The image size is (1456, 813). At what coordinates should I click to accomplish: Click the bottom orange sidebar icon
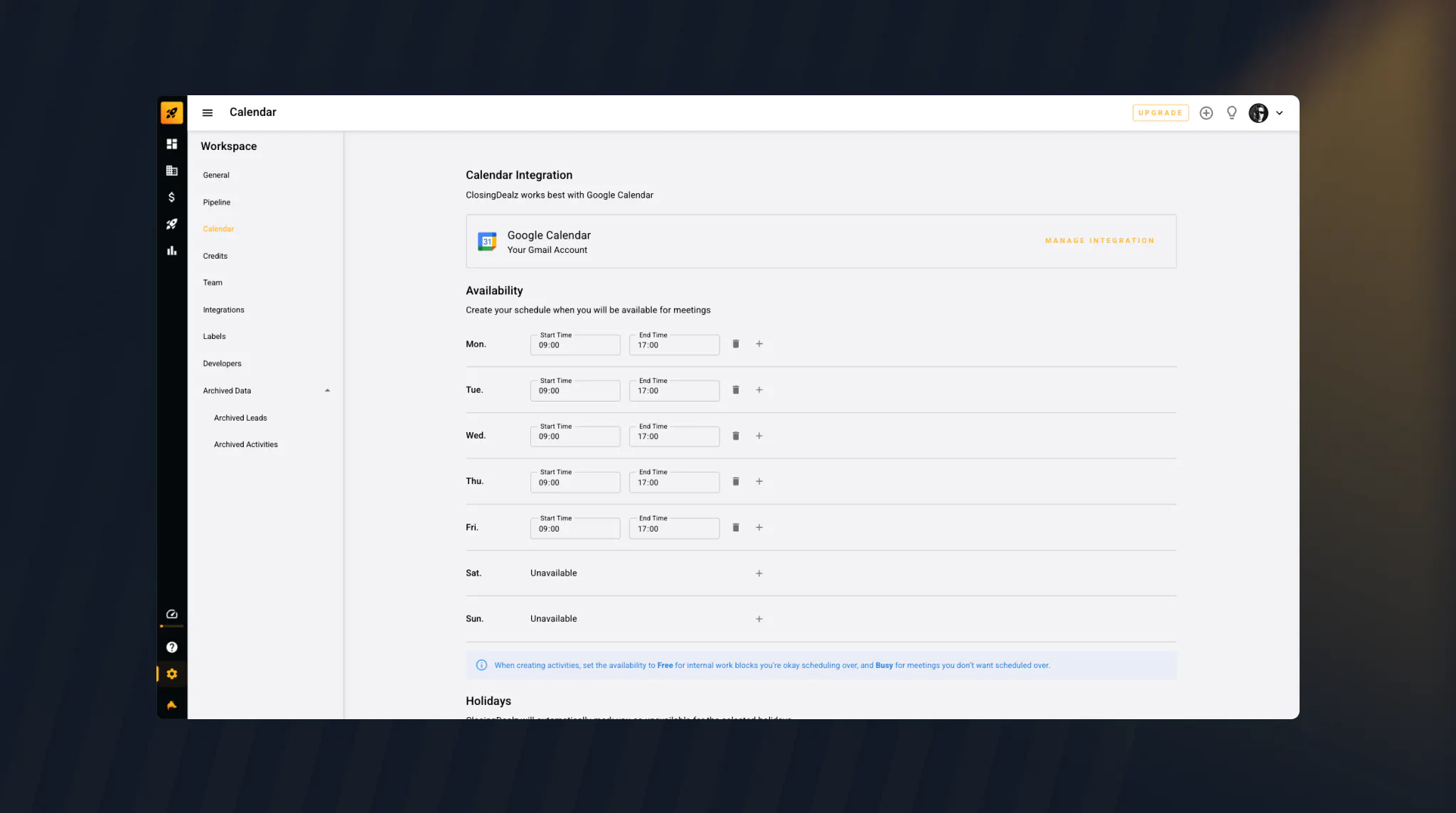point(171,705)
